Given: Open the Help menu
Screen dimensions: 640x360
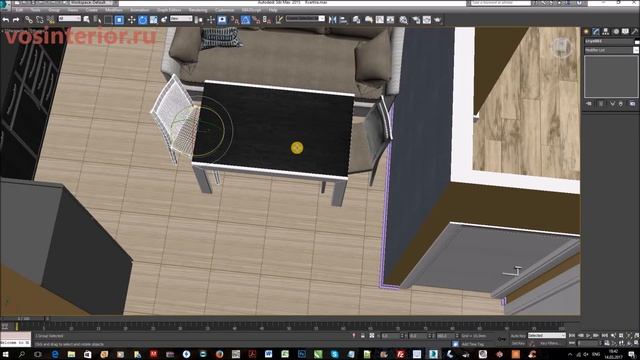Looking at the screenshot, I should 273,10.
